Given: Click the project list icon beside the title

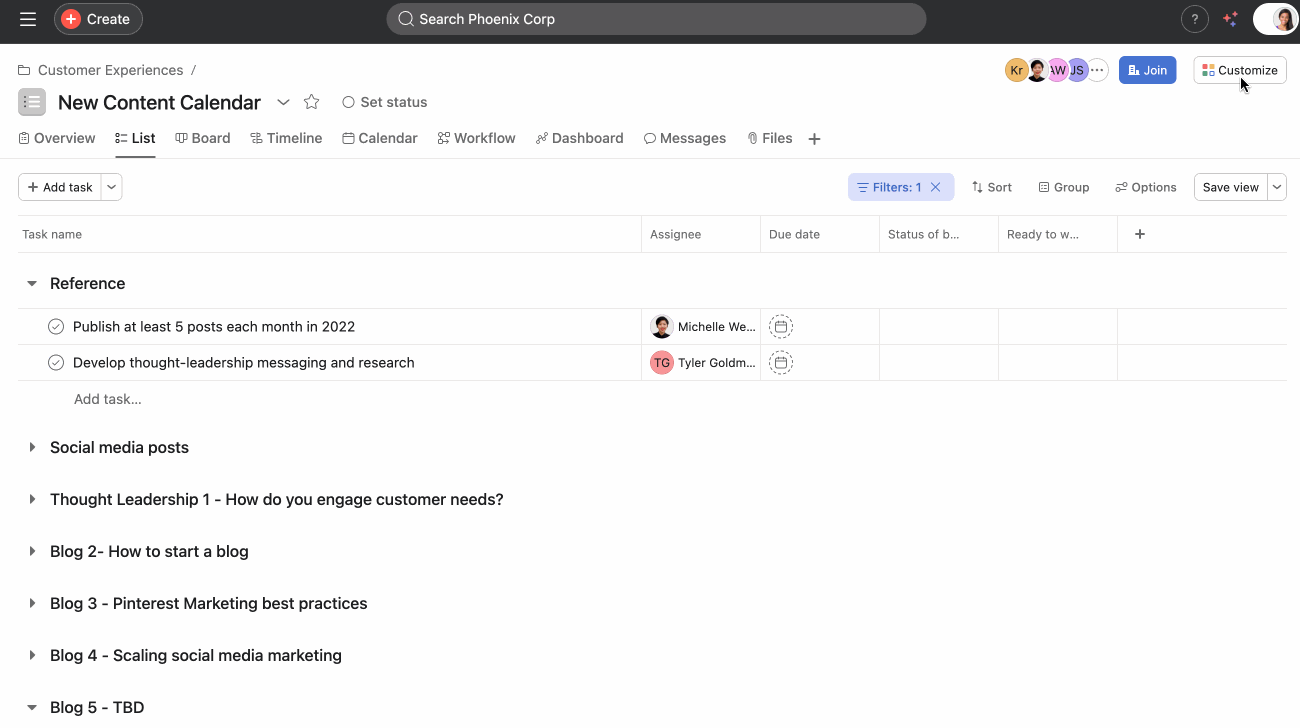Looking at the screenshot, I should tap(31, 101).
